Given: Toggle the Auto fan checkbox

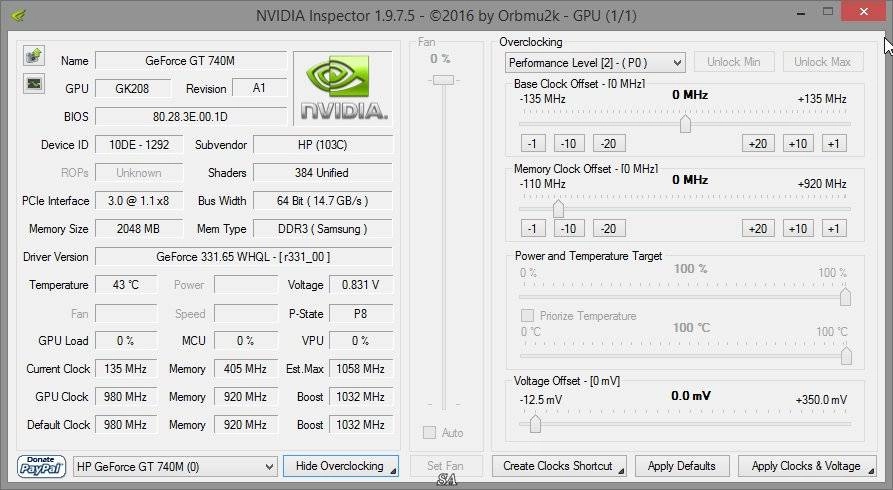Looking at the screenshot, I should click(429, 432).
